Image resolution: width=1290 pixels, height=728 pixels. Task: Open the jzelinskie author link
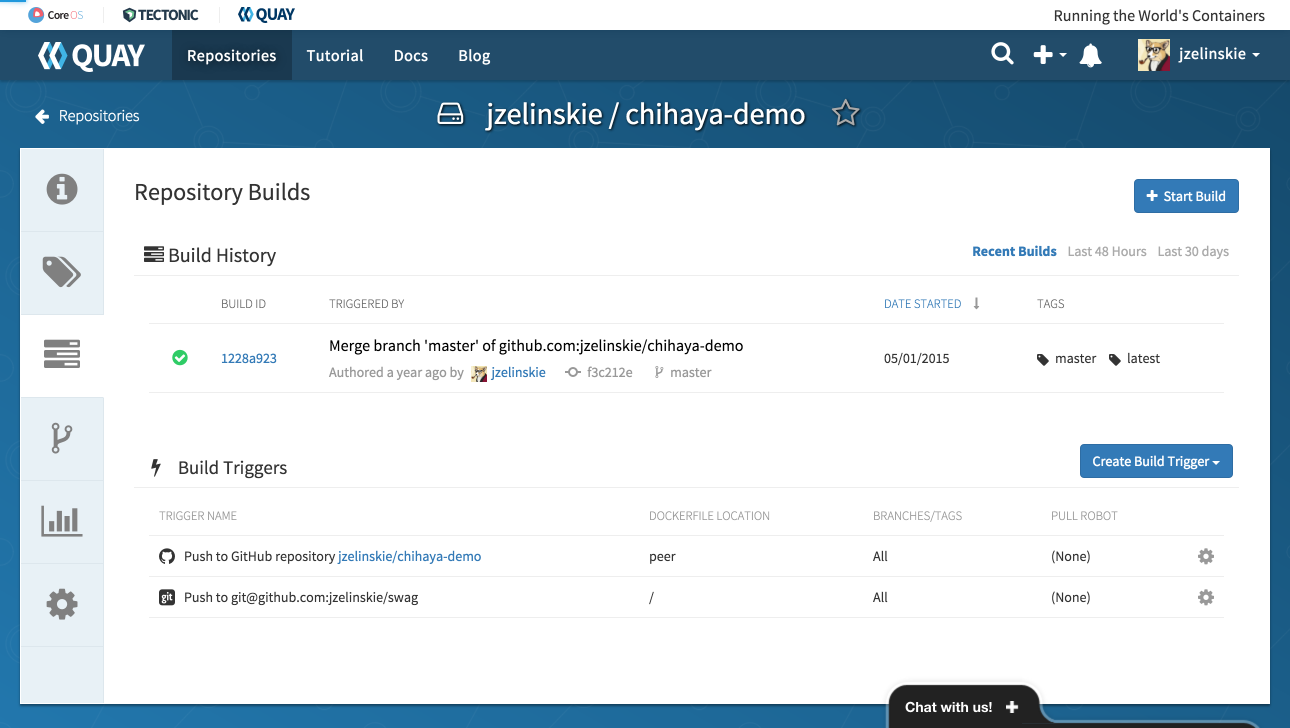(x=518, y=372)
